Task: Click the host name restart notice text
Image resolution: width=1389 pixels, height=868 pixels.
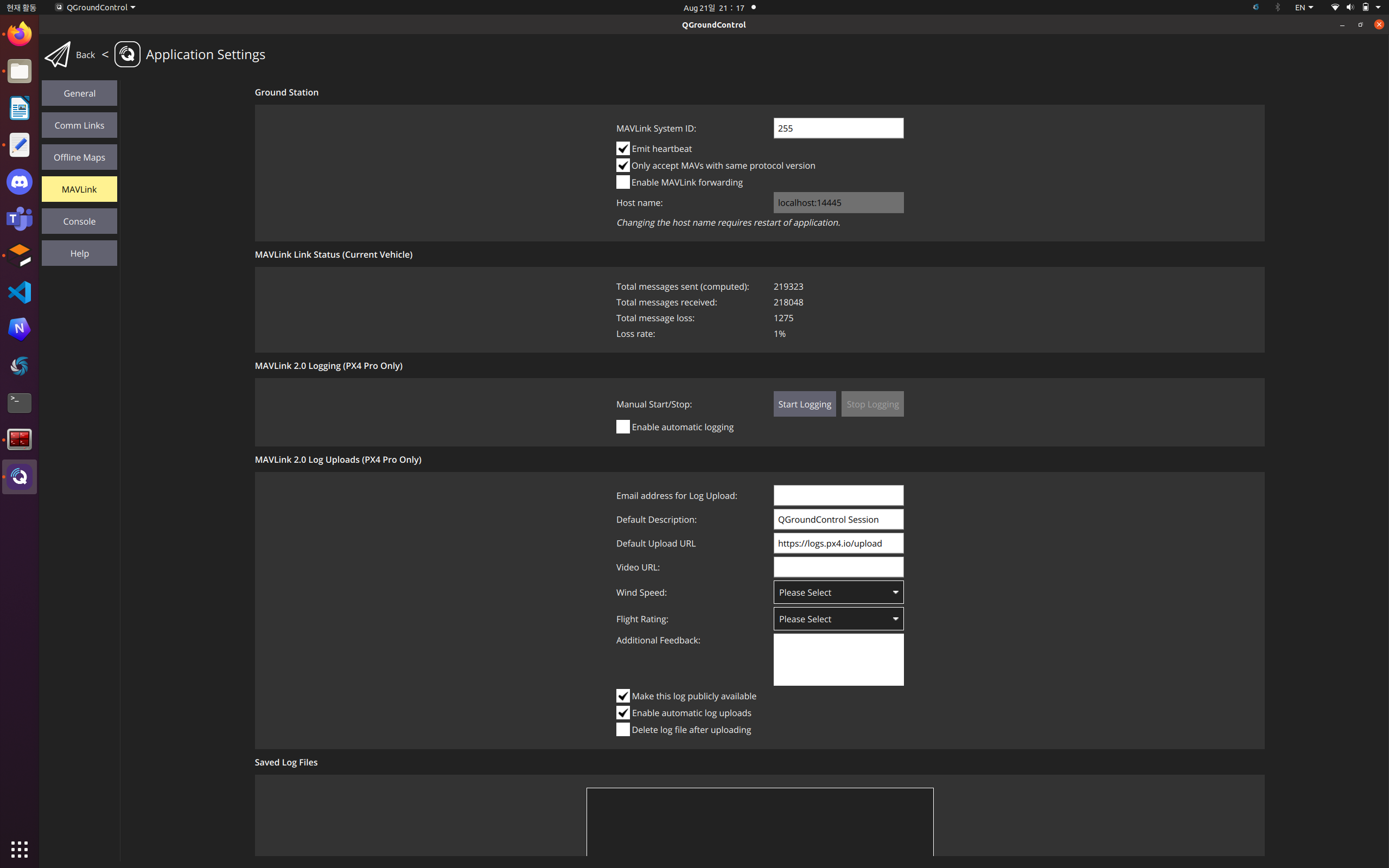Action: [x=728, y=223]
